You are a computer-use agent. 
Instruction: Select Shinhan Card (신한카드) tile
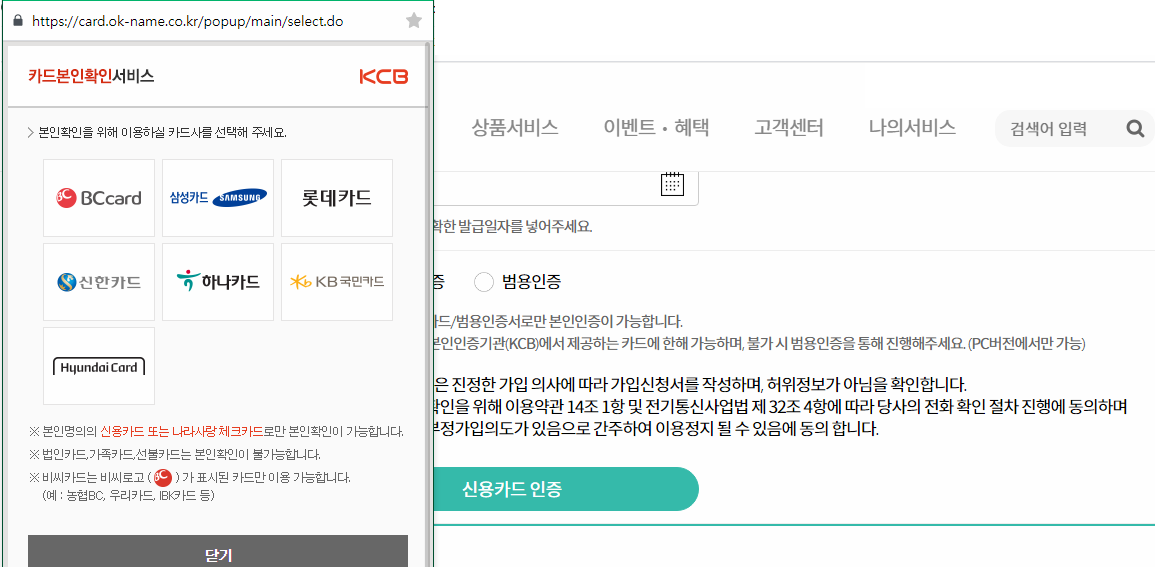(99, 282)
